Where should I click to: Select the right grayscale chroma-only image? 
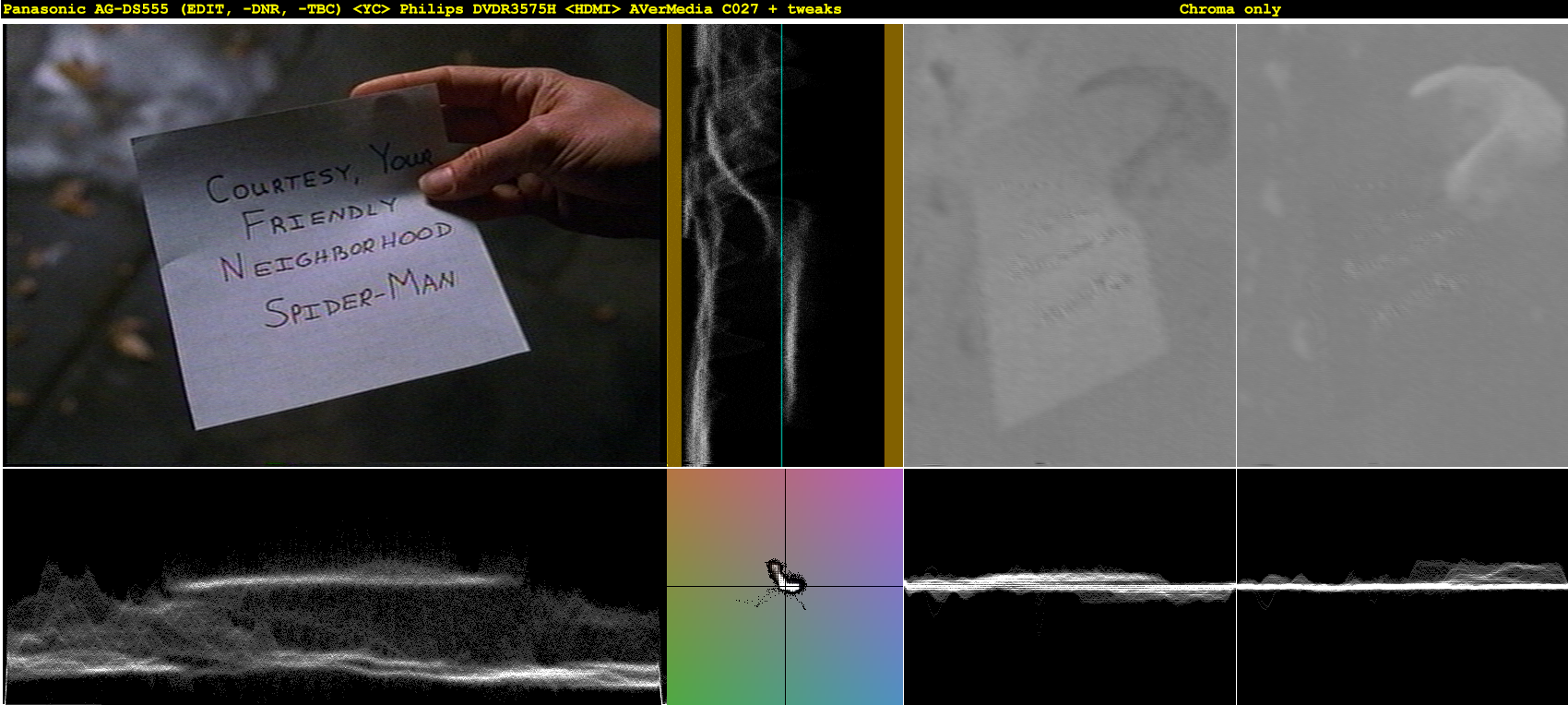[1402, 245]
